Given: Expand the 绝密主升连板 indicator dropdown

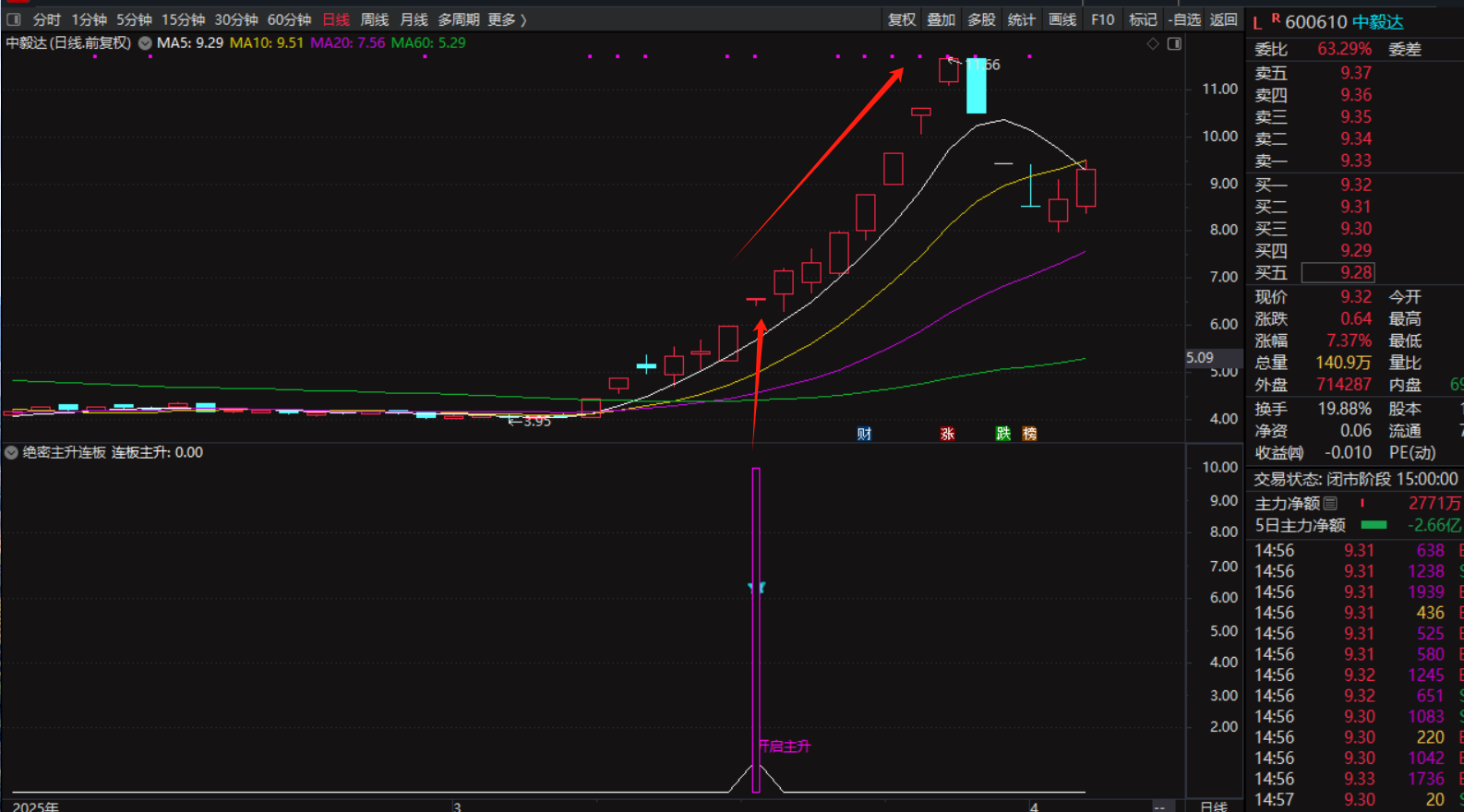Looking at the screenshot, I should click(11, 452).
